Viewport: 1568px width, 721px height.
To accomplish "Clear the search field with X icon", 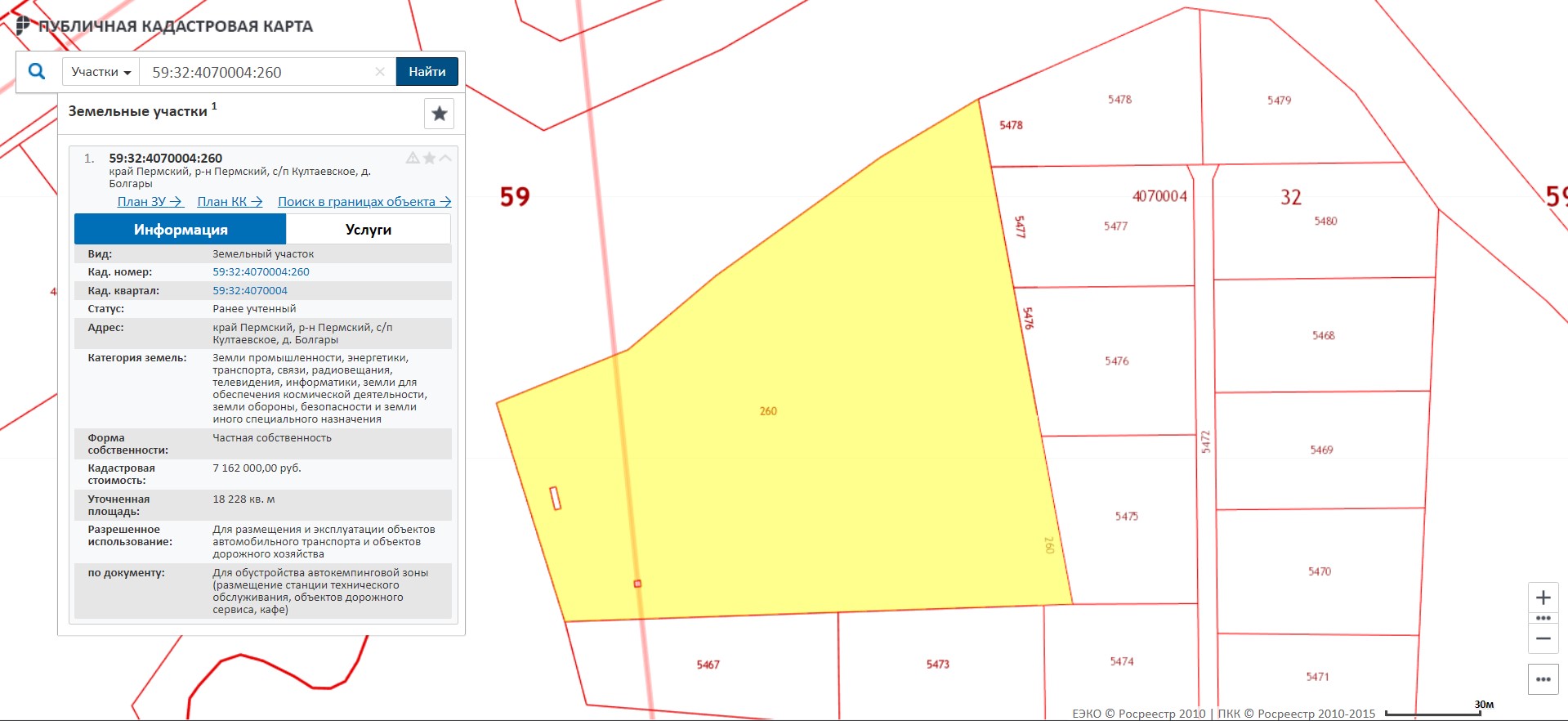I will tap(380, 72).
